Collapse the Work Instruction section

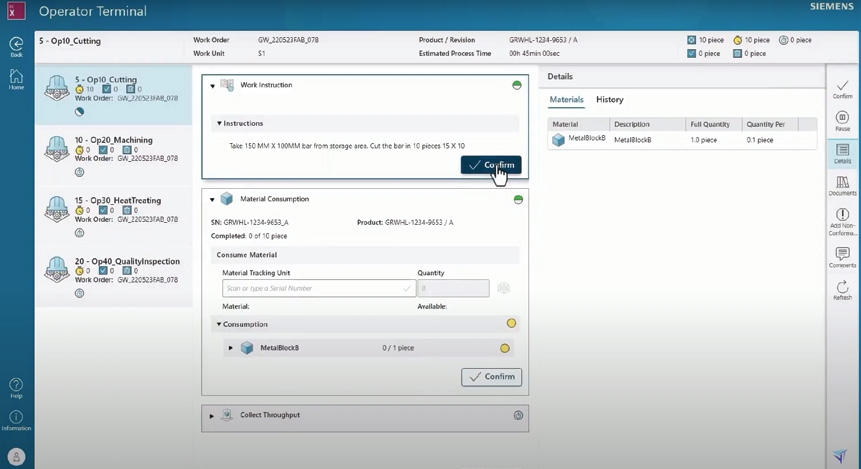point(213,86)
